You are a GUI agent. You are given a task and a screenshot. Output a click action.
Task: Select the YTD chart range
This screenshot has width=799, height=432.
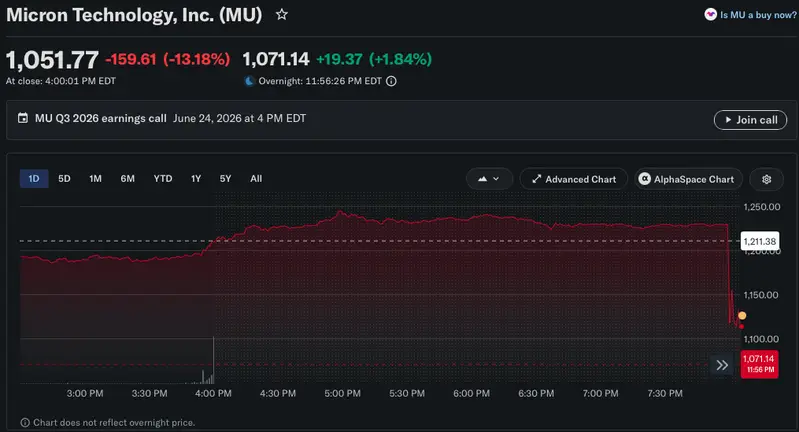[x=163, y=179]
